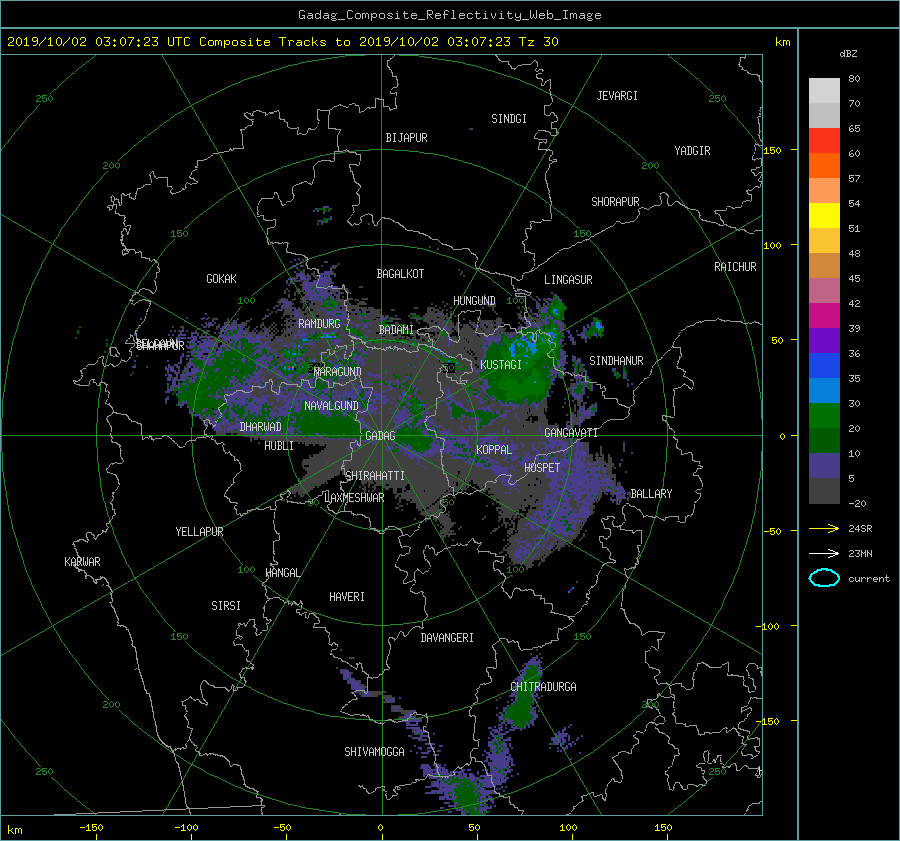
Task: Click the LAXMESHWAR city label
Action: pyautogui.click(x=354, y=498)
